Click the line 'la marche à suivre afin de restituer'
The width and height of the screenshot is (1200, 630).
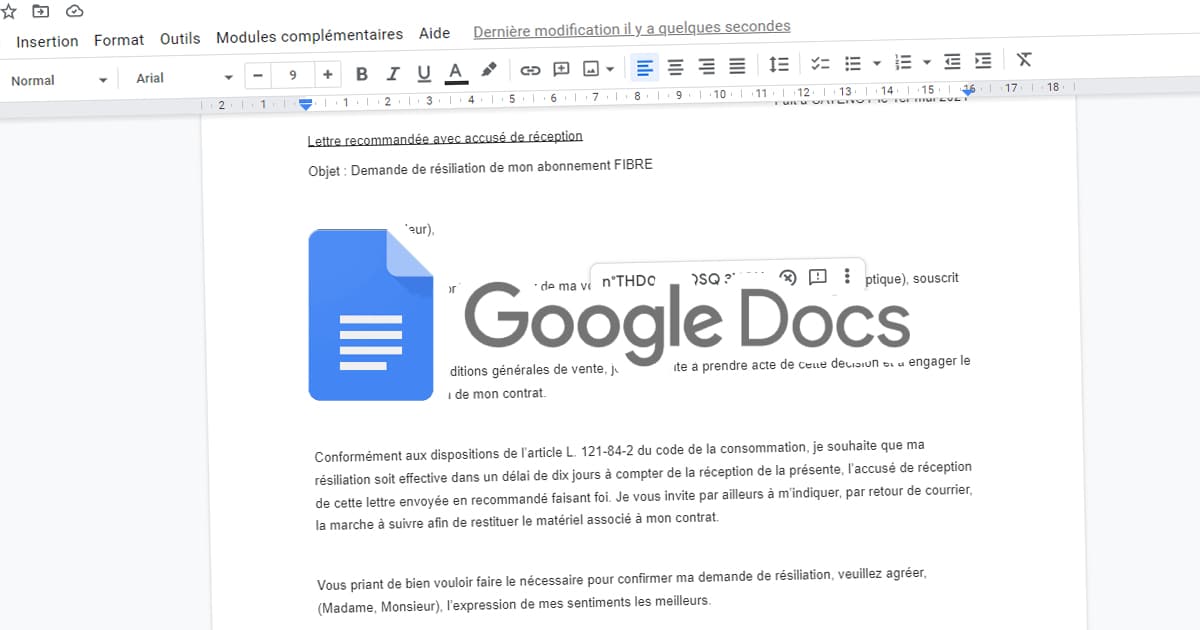(517, 521)
